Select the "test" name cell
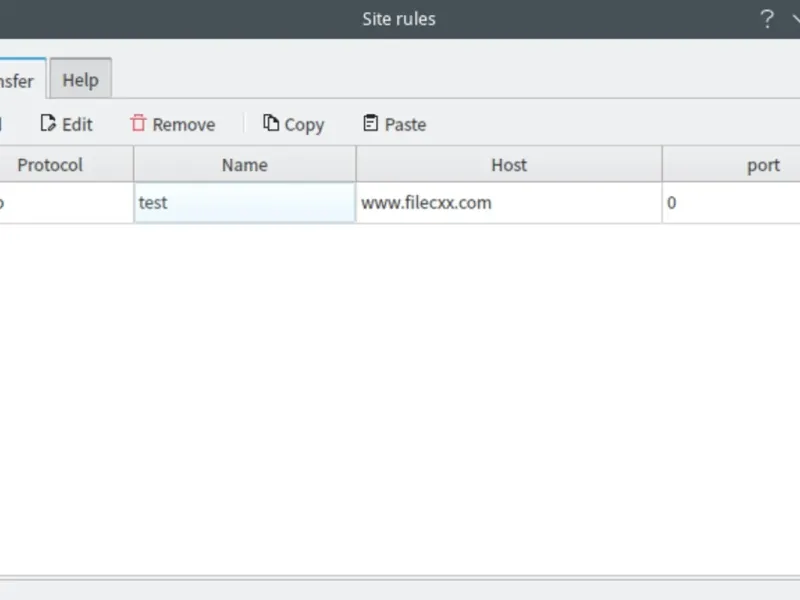Image resolution: width=800 pixels, height=600 pixels. [x=245, y=203]
